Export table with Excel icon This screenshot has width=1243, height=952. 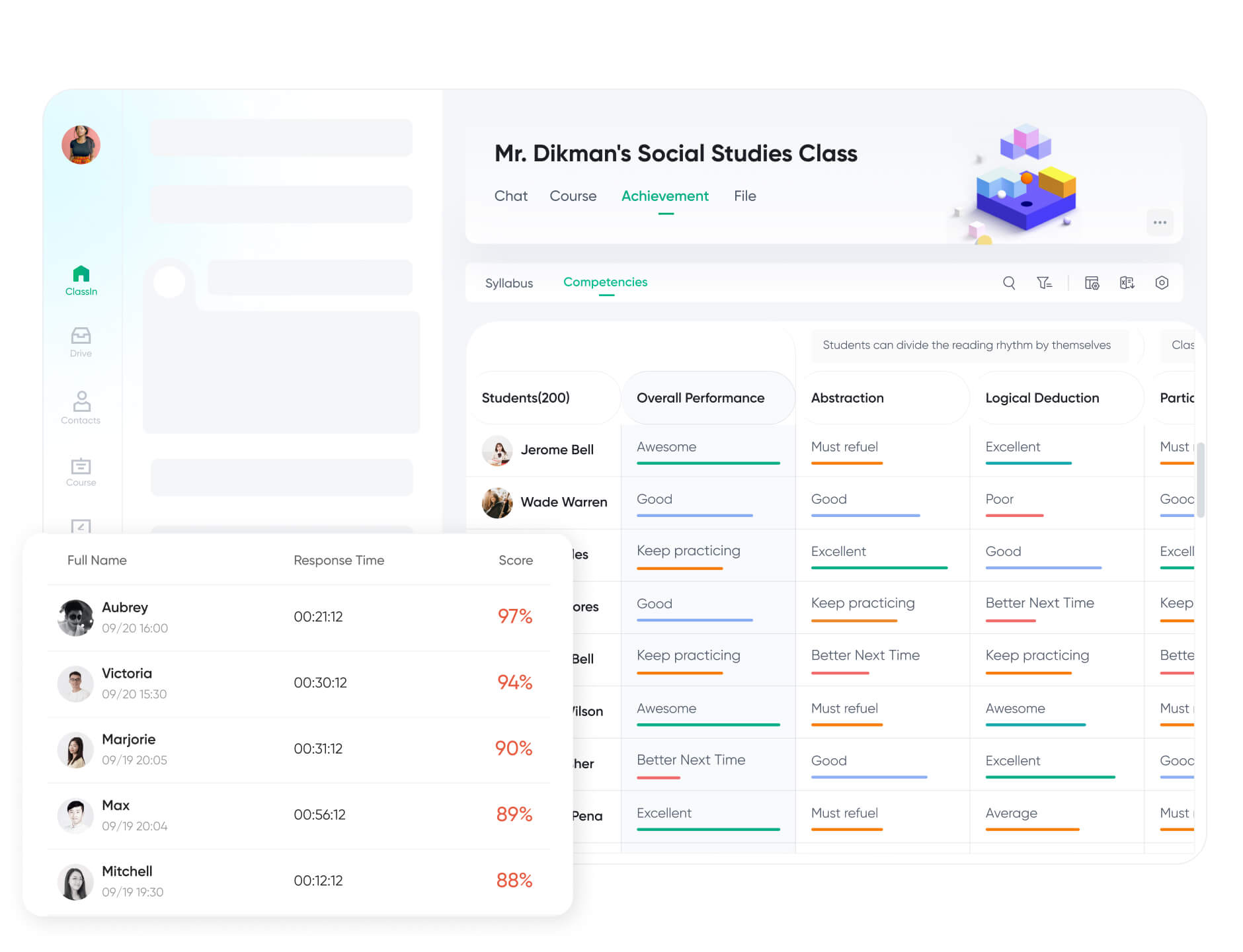(x=1127, y=283)
